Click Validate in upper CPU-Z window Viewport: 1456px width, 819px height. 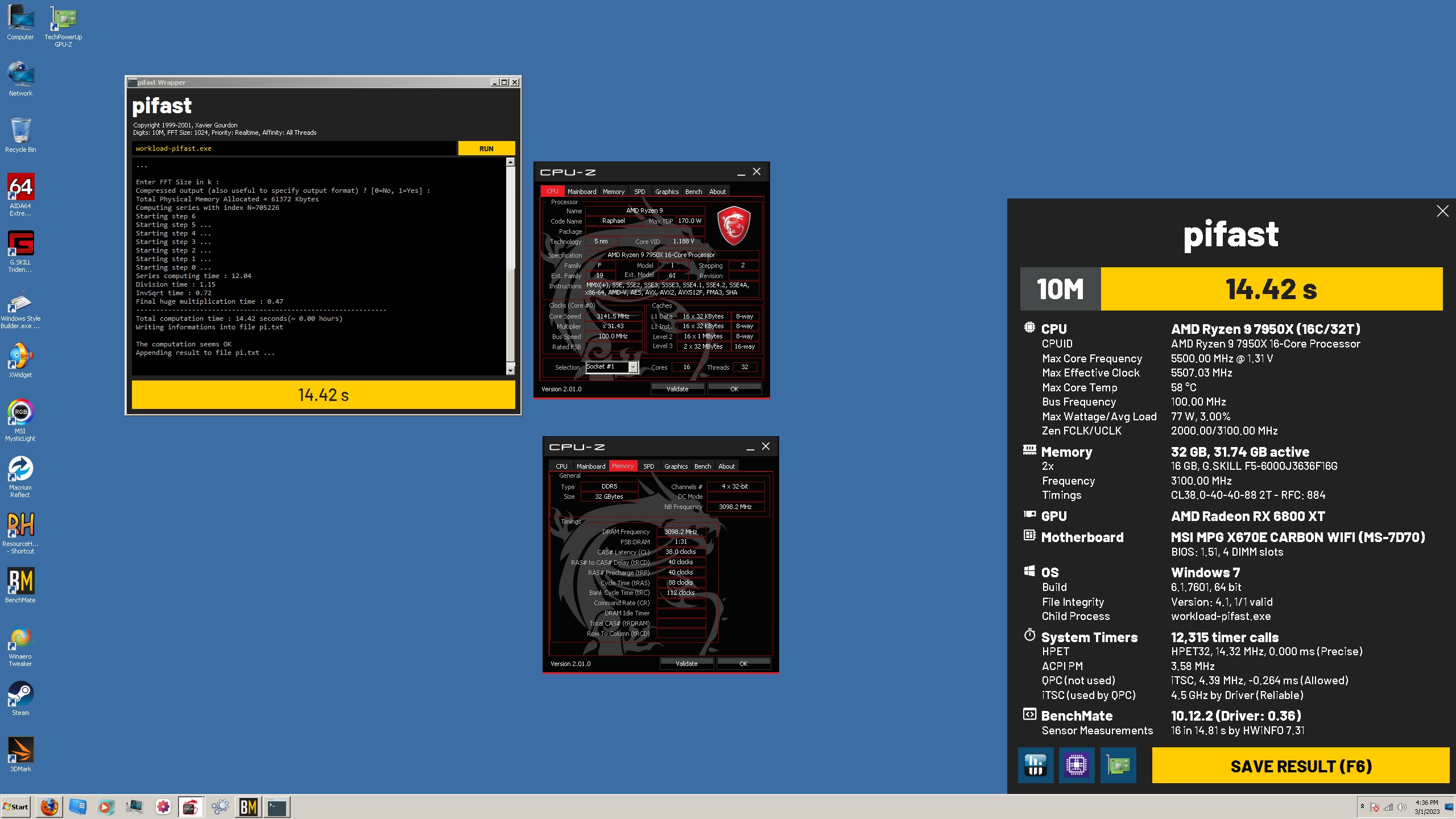coord(677,389)
